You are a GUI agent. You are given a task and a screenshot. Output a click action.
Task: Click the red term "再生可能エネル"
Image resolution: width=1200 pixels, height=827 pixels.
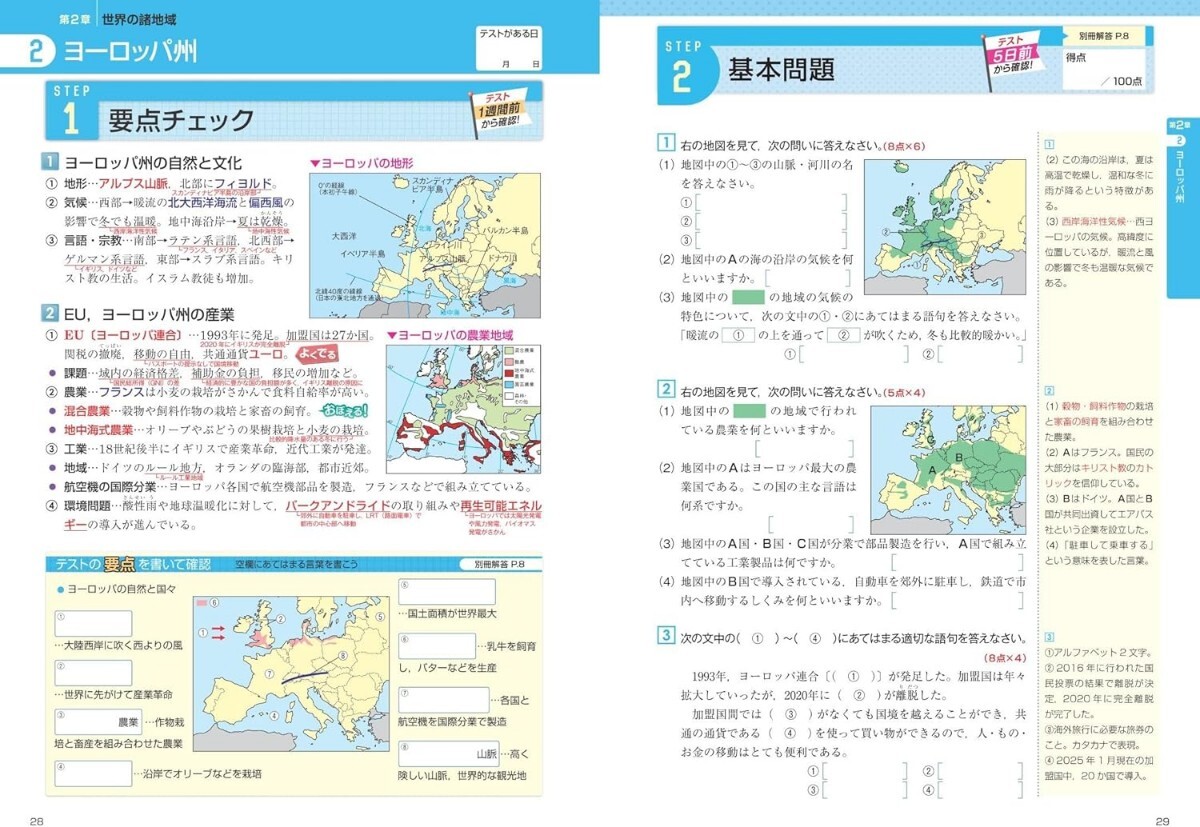click(x=500, y=506)
